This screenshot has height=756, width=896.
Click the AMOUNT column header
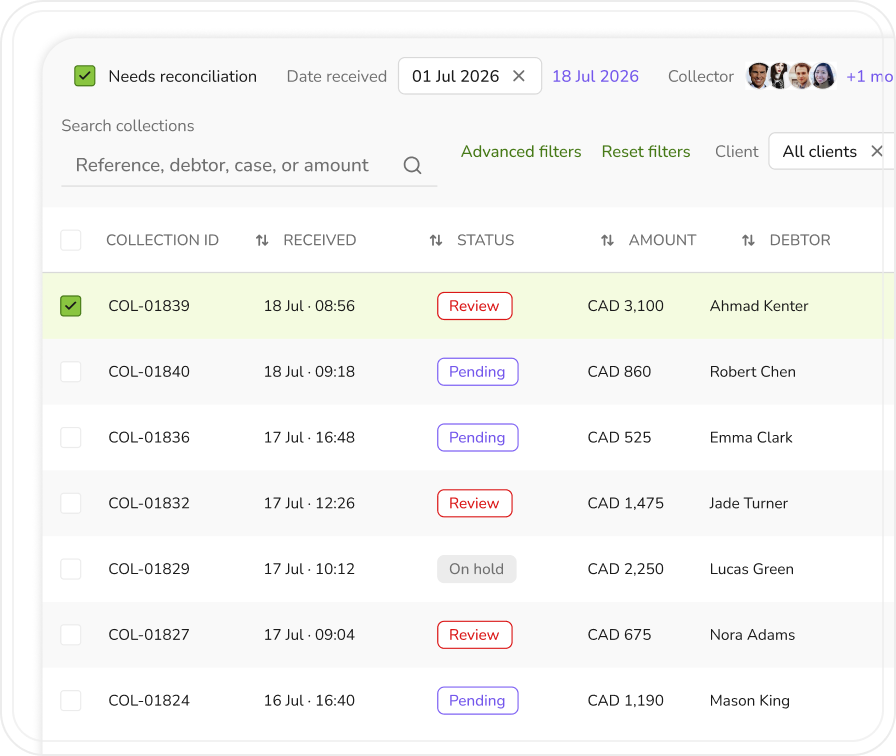[662, 240]
